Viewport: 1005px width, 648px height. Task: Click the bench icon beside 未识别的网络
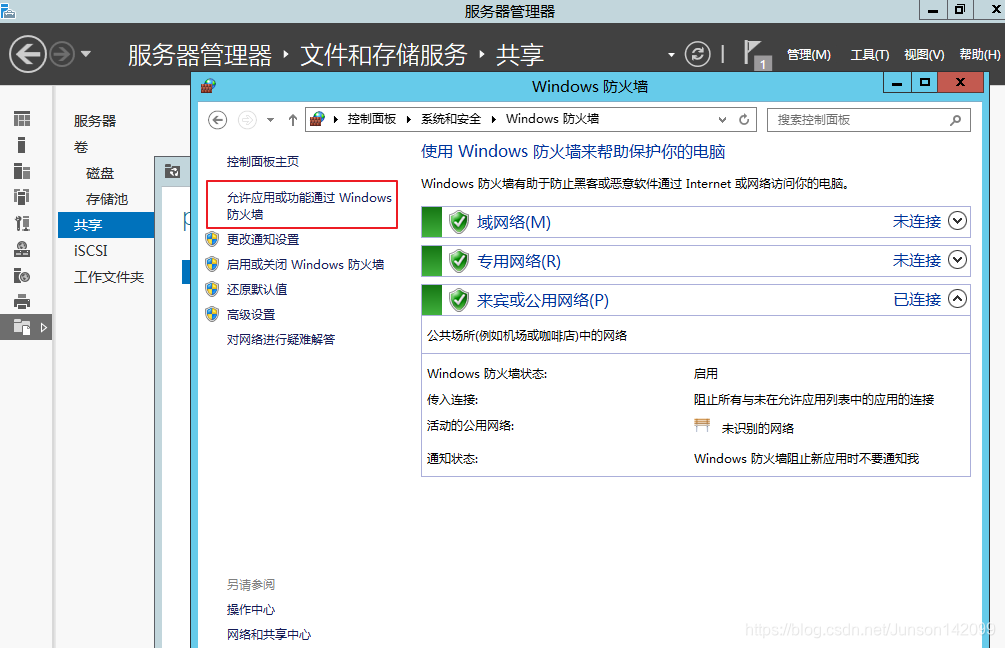click(x=702, y=425)
